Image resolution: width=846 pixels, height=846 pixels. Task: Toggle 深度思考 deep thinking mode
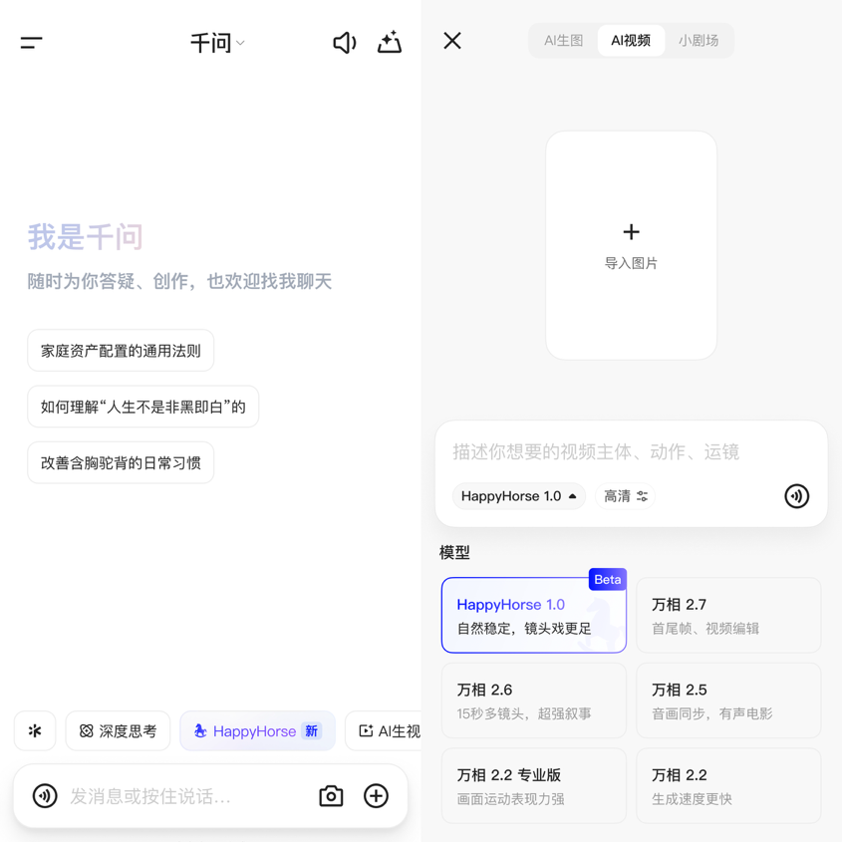(x=118, y=731)
